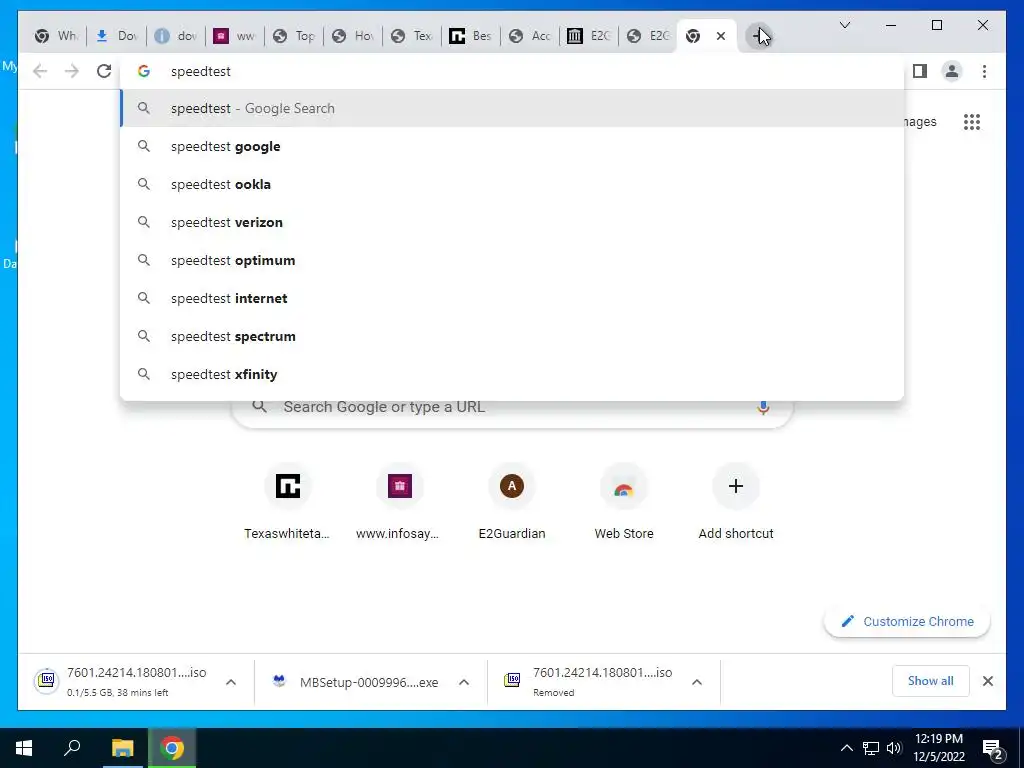Image resolution: width=1024 pixels, height=768 pixels.
Task: Open taskbar search
Action: coord(72,748)
